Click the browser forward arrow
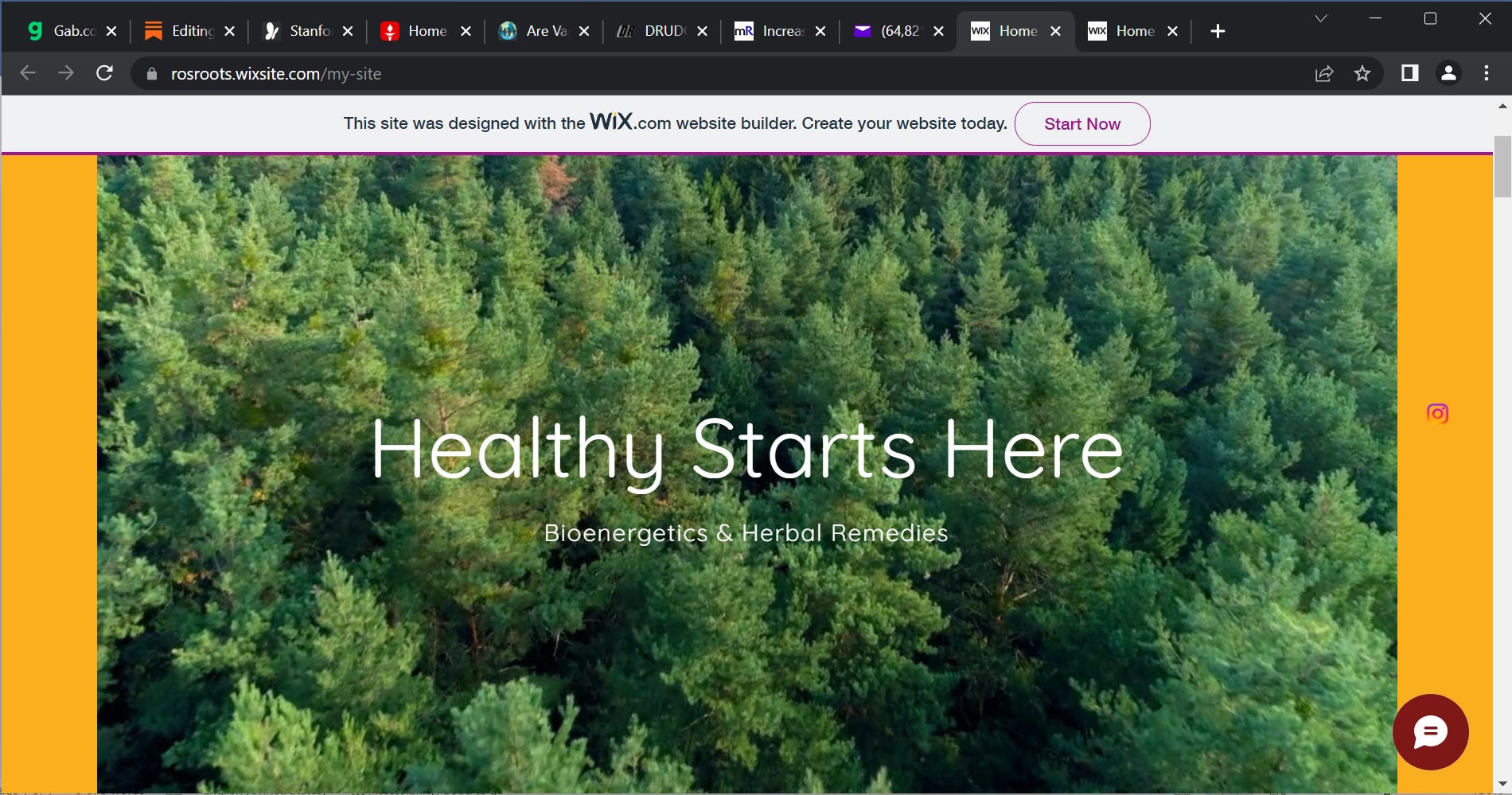The width and height of the screenshot is (1512, 795). coord(66,73)
